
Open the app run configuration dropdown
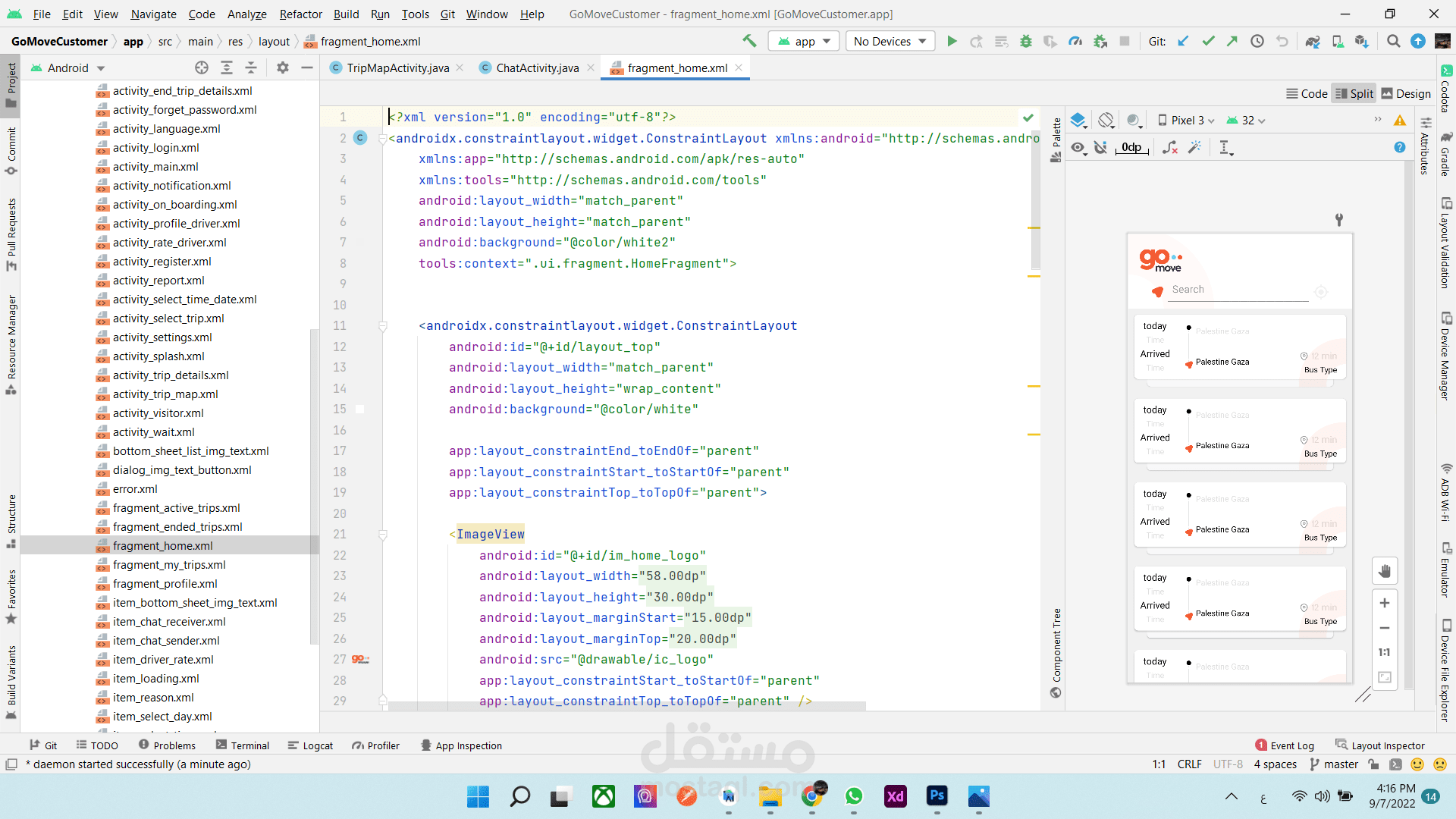click(x=804, y=42)
